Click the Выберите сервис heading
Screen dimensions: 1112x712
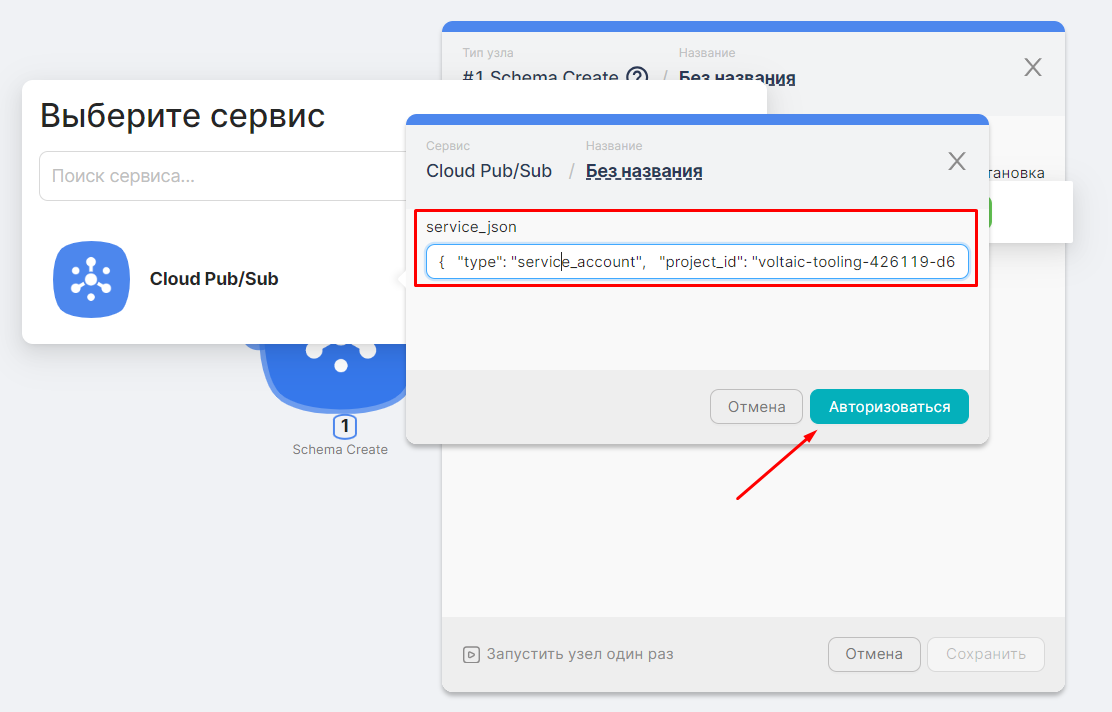pyautogui.click(x=182, y=116)
